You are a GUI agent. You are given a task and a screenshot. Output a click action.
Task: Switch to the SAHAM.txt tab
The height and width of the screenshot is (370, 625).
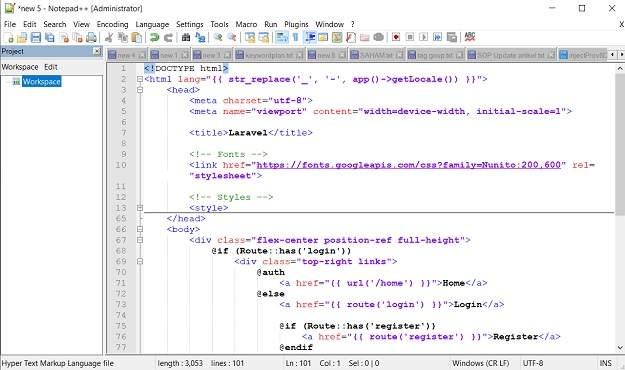[377, 55]
